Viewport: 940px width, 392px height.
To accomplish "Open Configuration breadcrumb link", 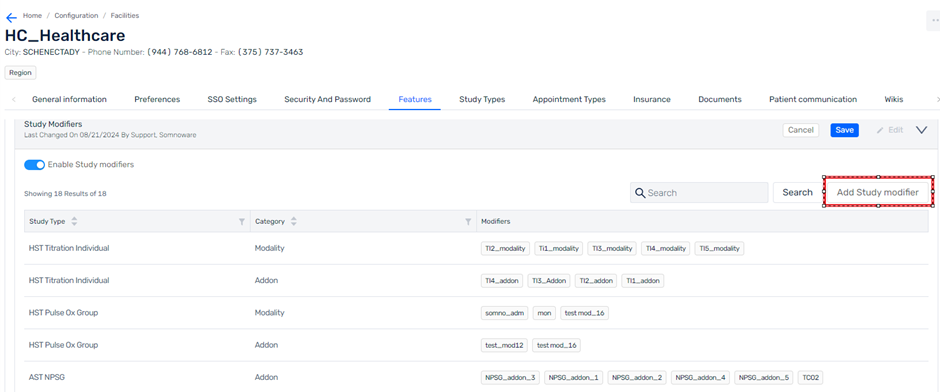I will [76, 16].
